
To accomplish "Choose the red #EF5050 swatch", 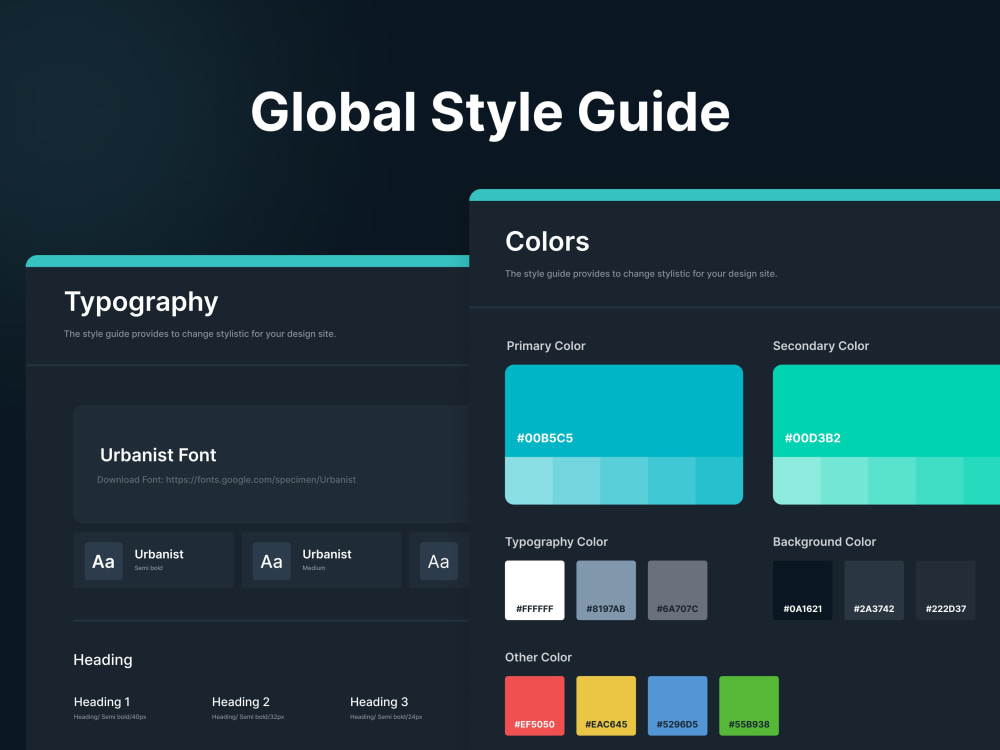I will tap(534, 705).
